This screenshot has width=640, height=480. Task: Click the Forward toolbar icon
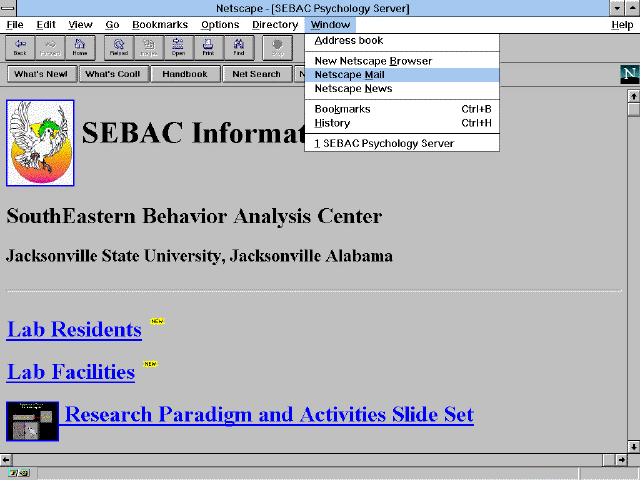click(x=50, y=48)
